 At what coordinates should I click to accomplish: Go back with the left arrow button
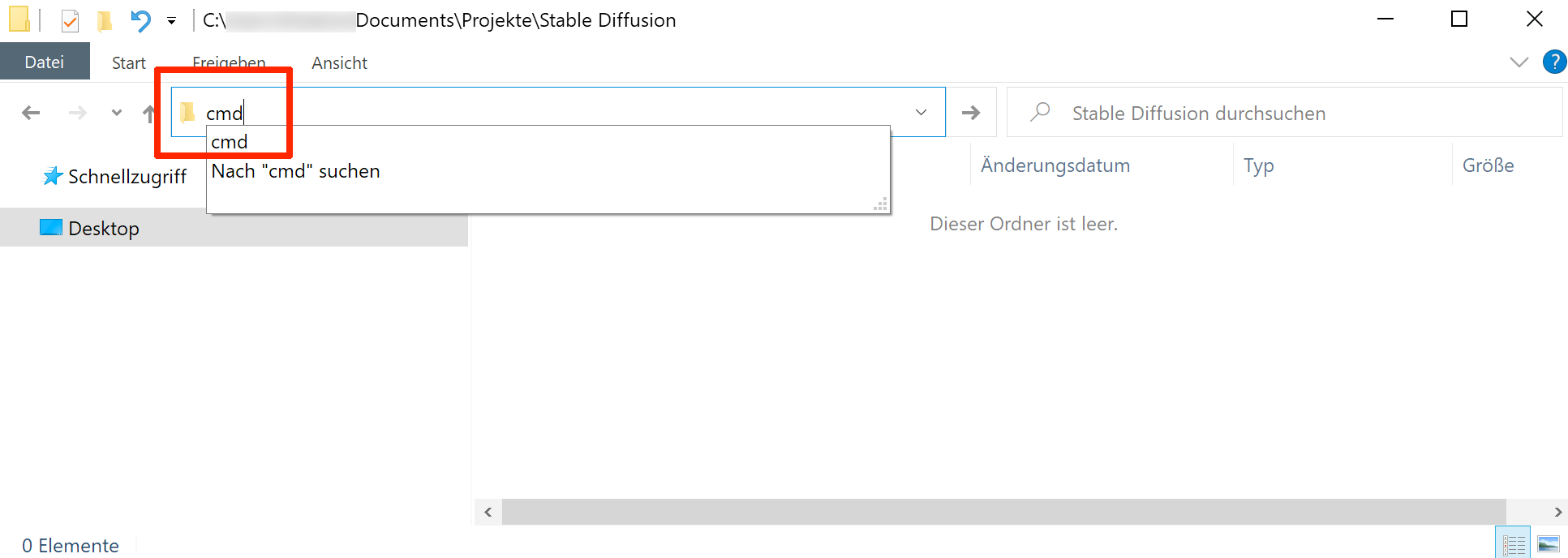coord(31,113)
